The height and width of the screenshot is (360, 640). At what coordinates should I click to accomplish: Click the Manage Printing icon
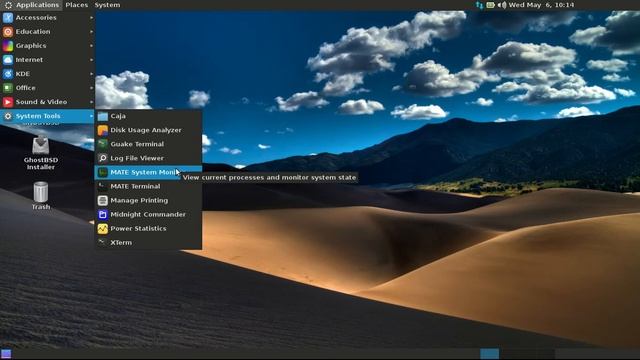(x=103, y=200)
